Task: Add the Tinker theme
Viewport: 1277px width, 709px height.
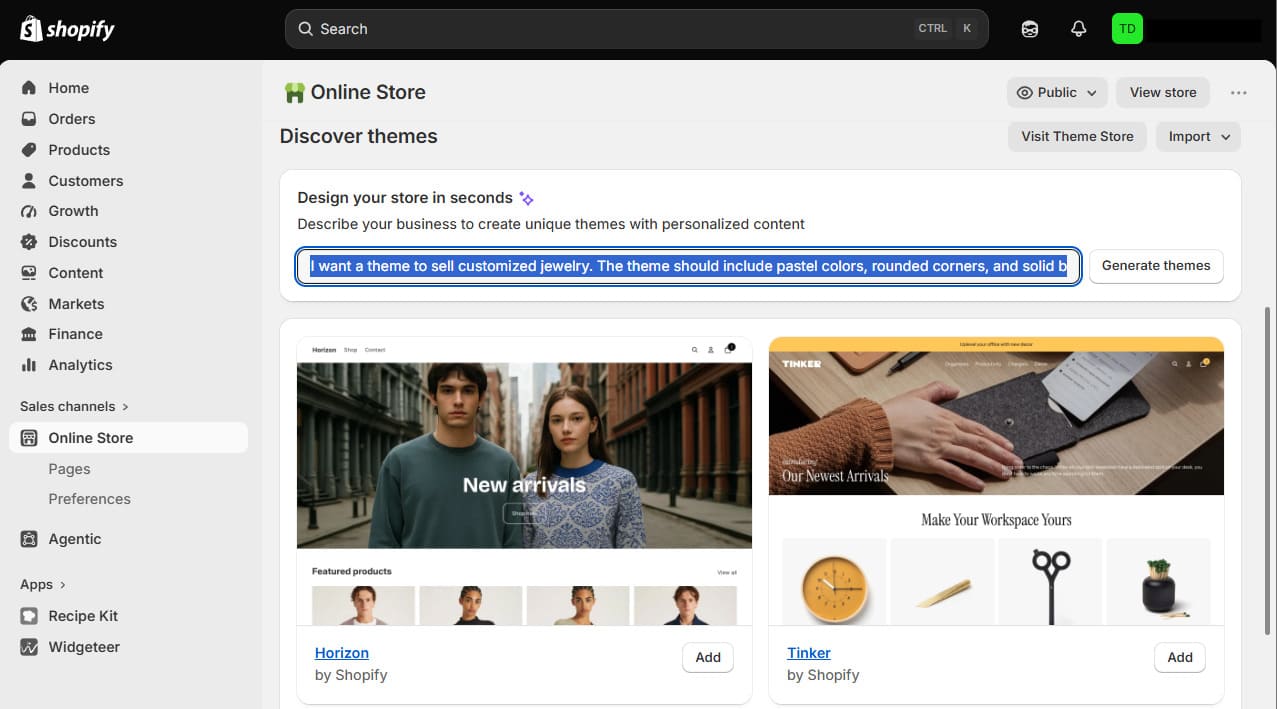Action: [1180, 657]
